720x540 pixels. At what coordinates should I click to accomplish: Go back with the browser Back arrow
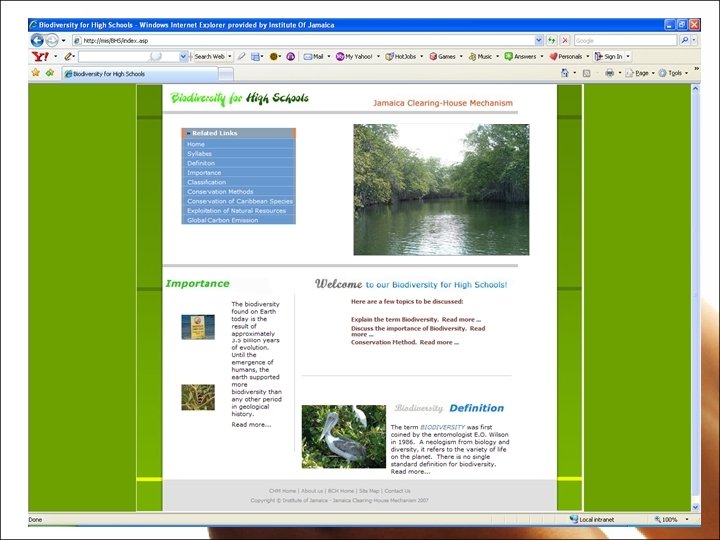click(x=37, y=40)
